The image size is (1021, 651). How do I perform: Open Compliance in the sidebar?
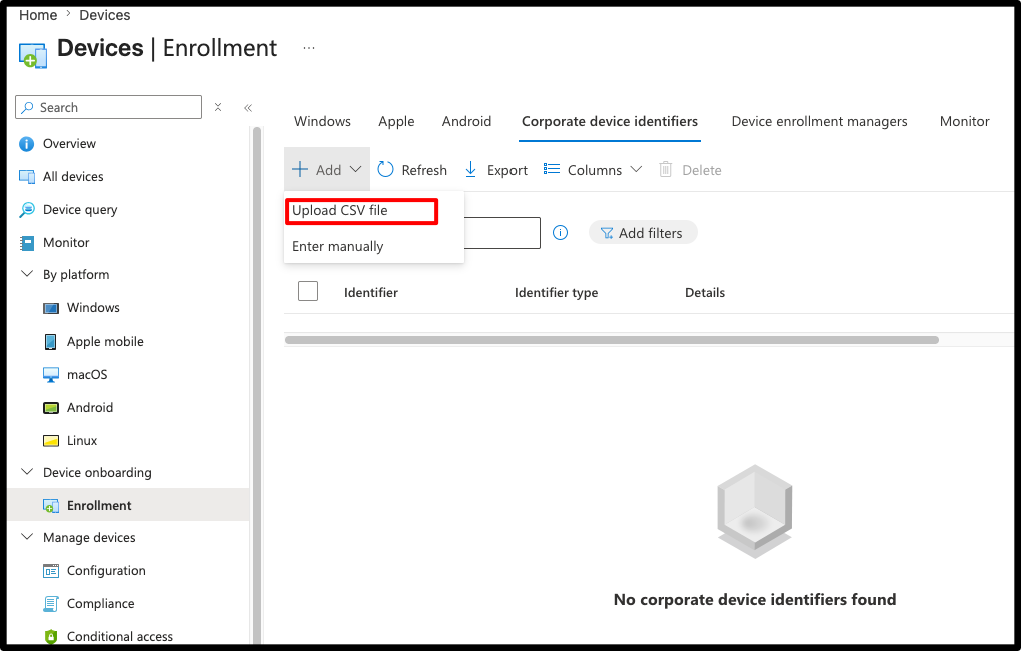pyautogui.click(x=100, y=603)
